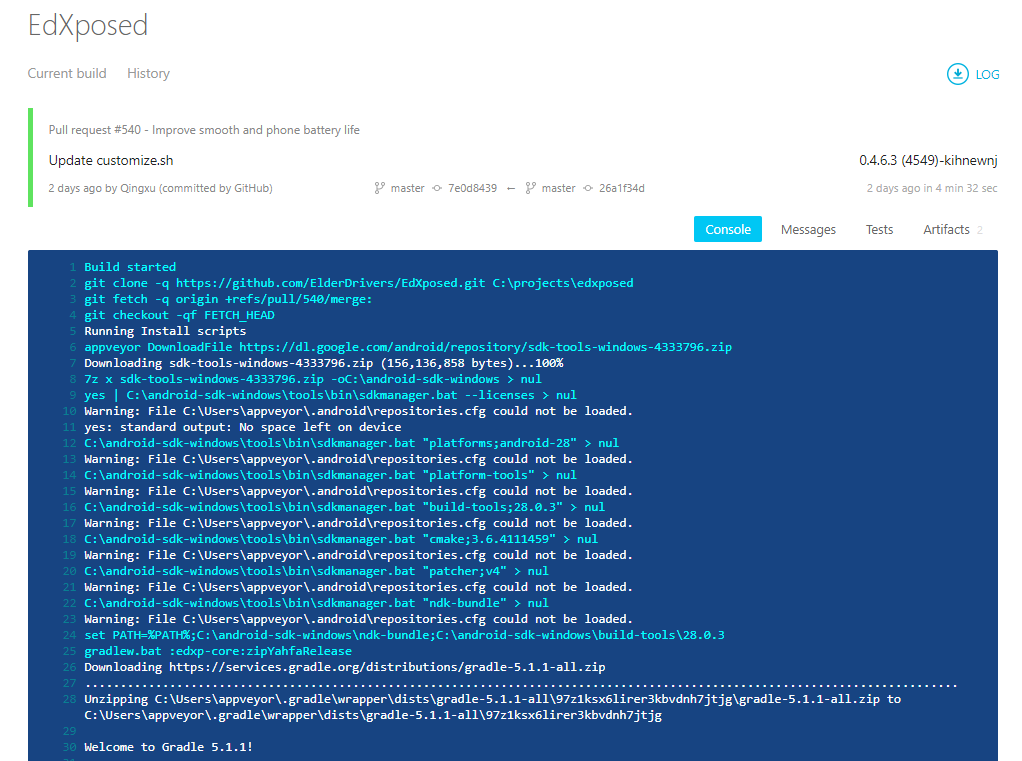Open the Console tab
The height and width of the screenshot is (761, 1022).
727,229
